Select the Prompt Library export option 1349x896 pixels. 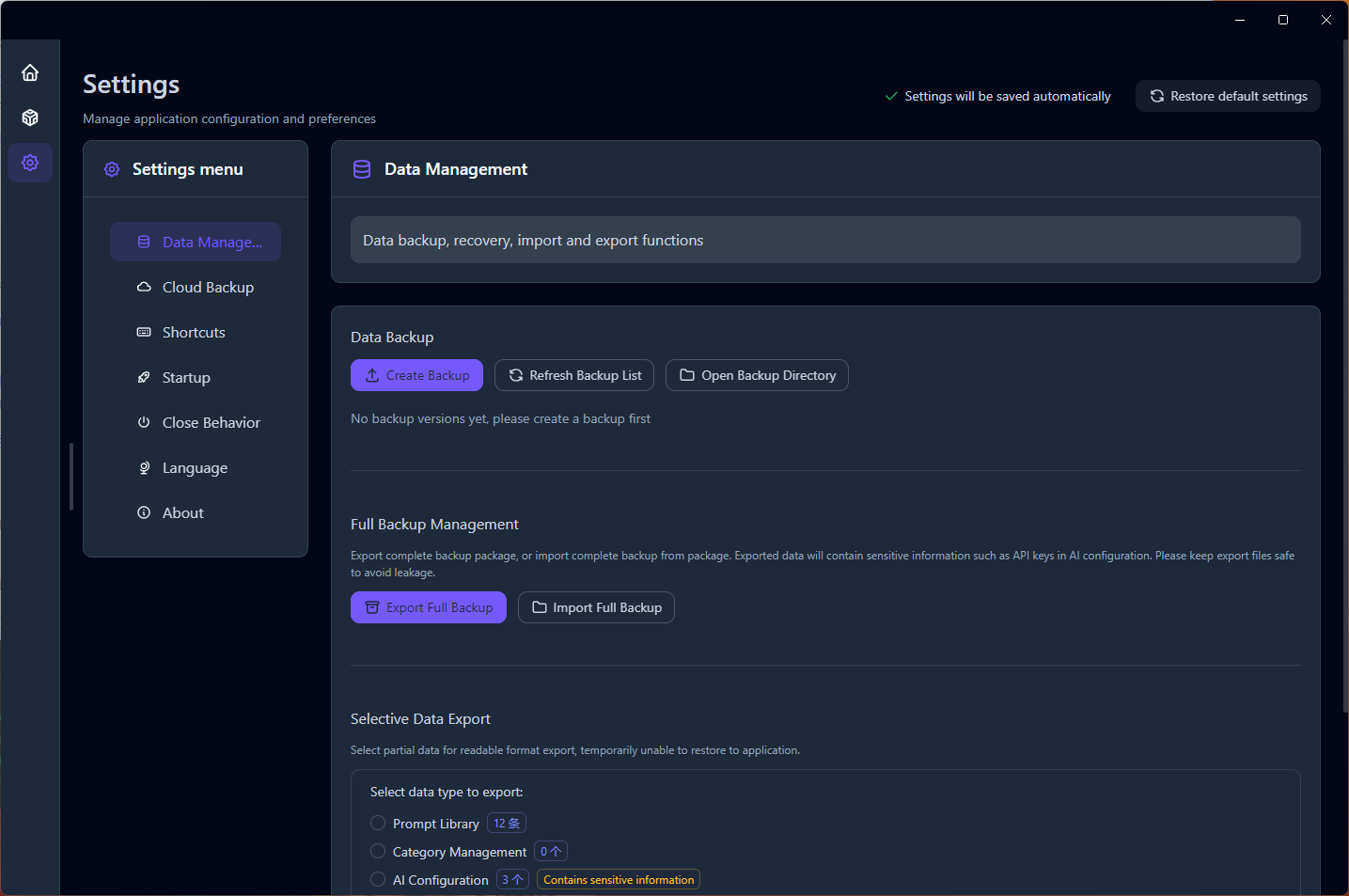pyautogui.click(x=378, y=822)
